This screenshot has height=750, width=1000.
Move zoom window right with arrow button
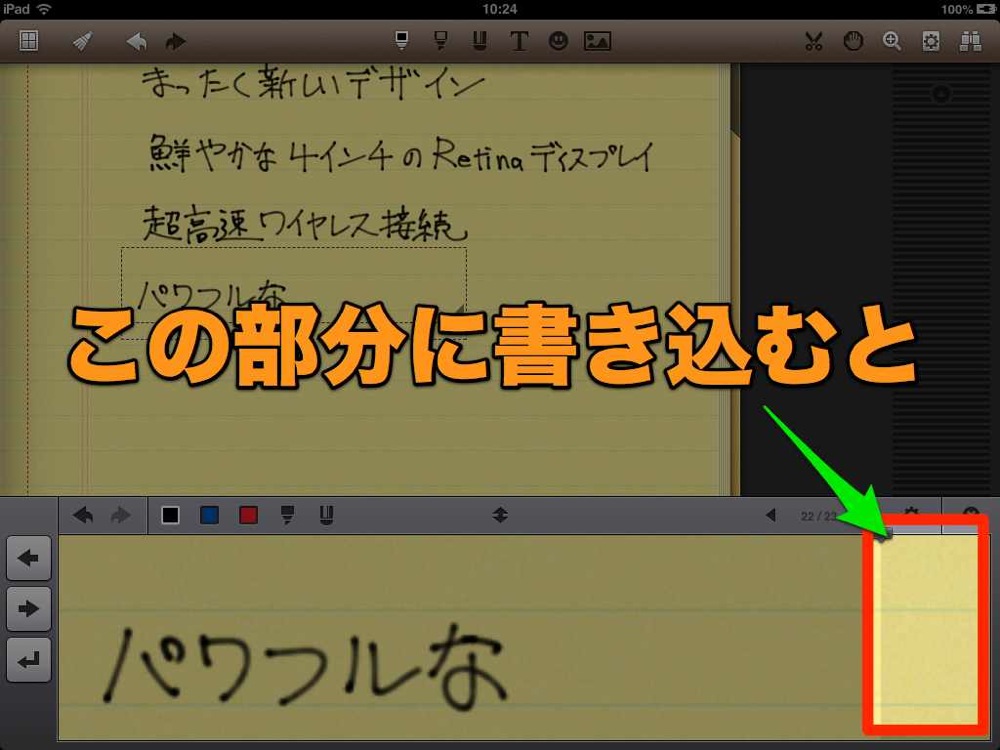(29, 608)
